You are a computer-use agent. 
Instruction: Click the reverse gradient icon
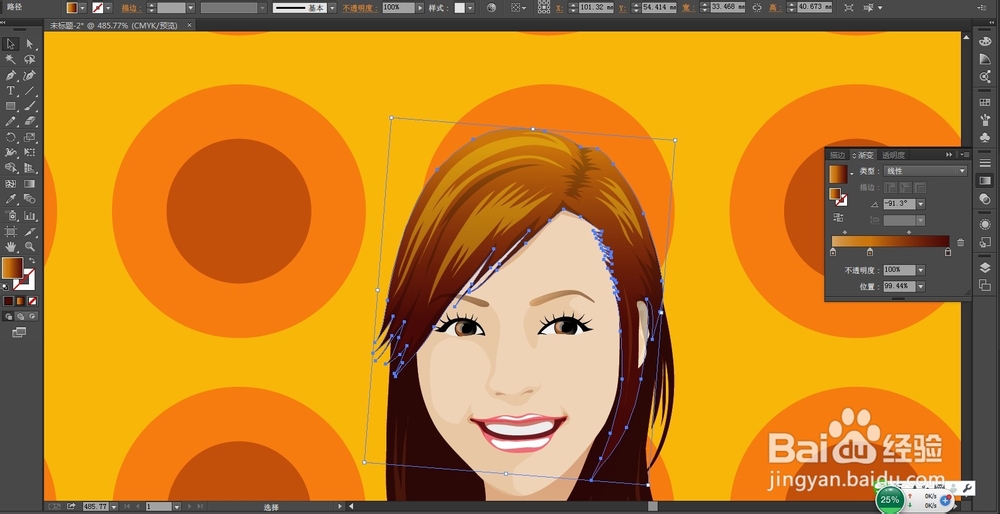(x=837, y=217)
